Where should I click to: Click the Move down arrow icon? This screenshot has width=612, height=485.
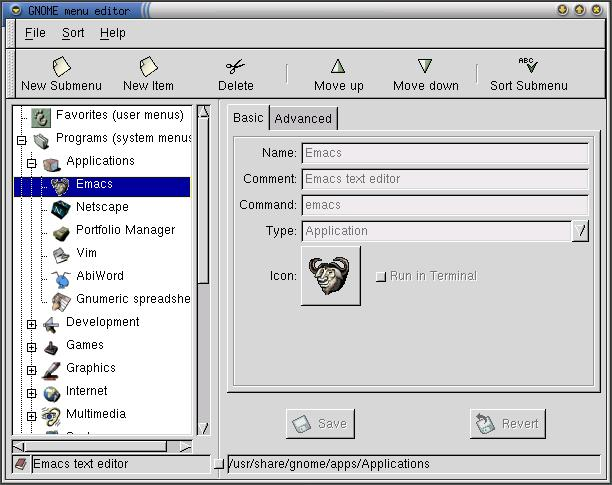[x=425, y=66]
